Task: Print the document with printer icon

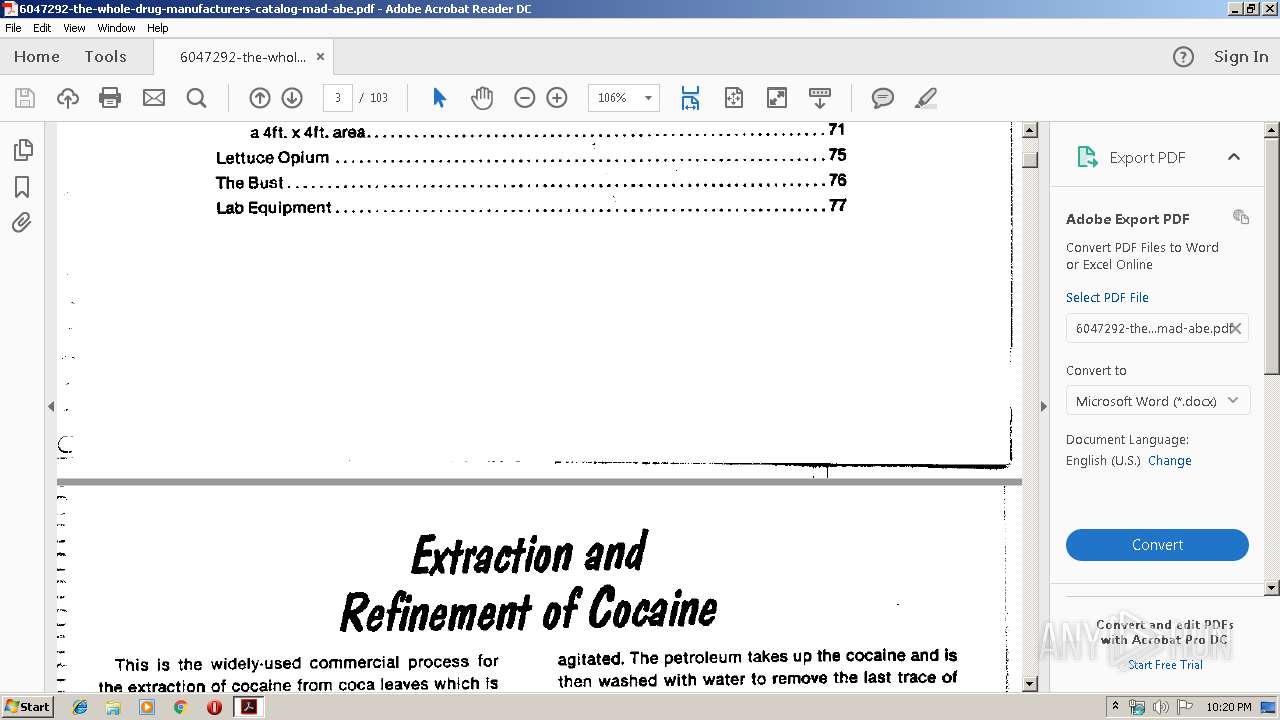Action: 110,98
